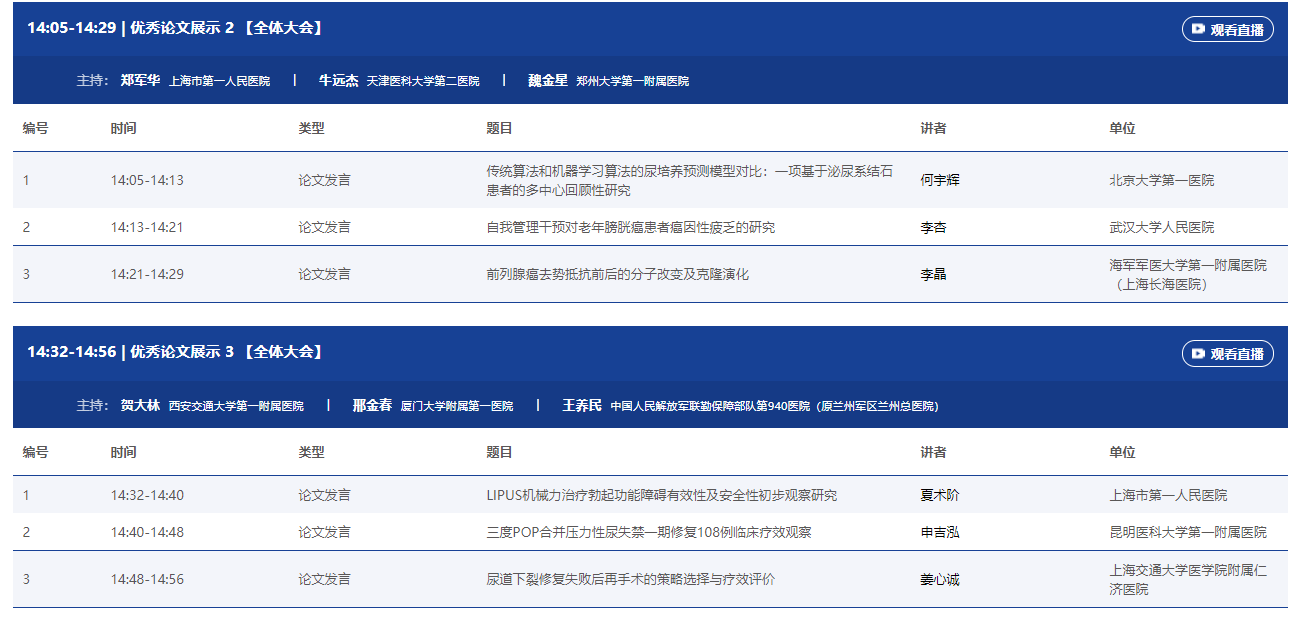Select paper title 尿道下裂修复失败后再手术的策略选择
The height and width of the screenshot is (619, 1300).
(x=630, y=579)
